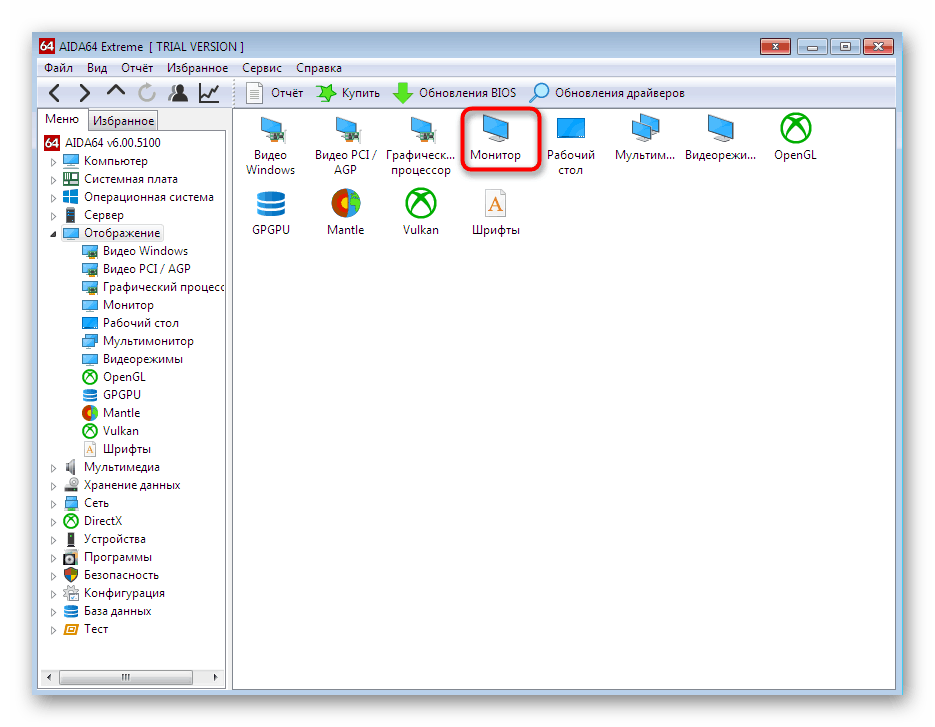
Task: Go forward with the right arrow toolbar icon
Action: click(85, 93)
